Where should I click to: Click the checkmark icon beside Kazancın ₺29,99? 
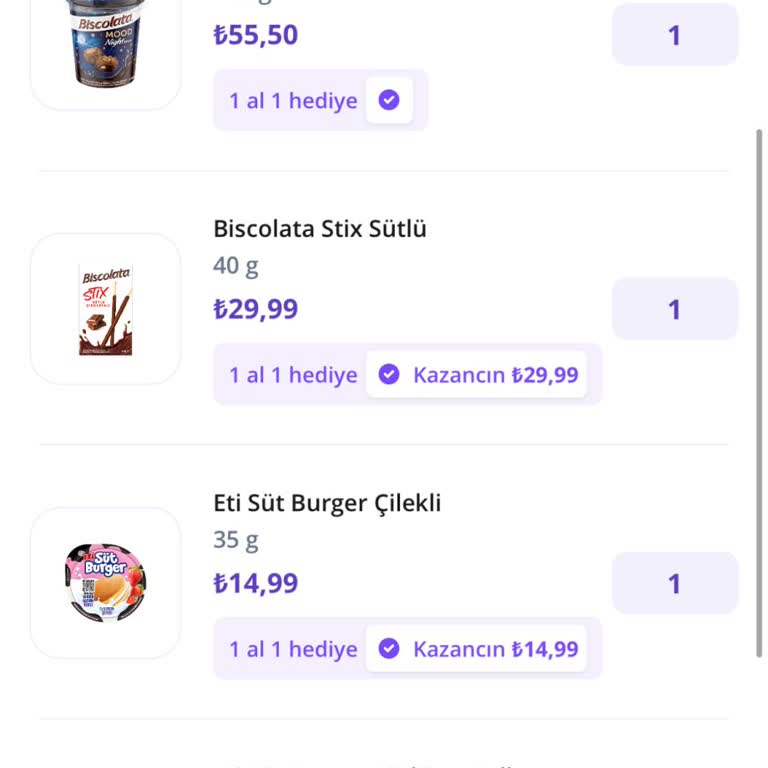[389, 375]
